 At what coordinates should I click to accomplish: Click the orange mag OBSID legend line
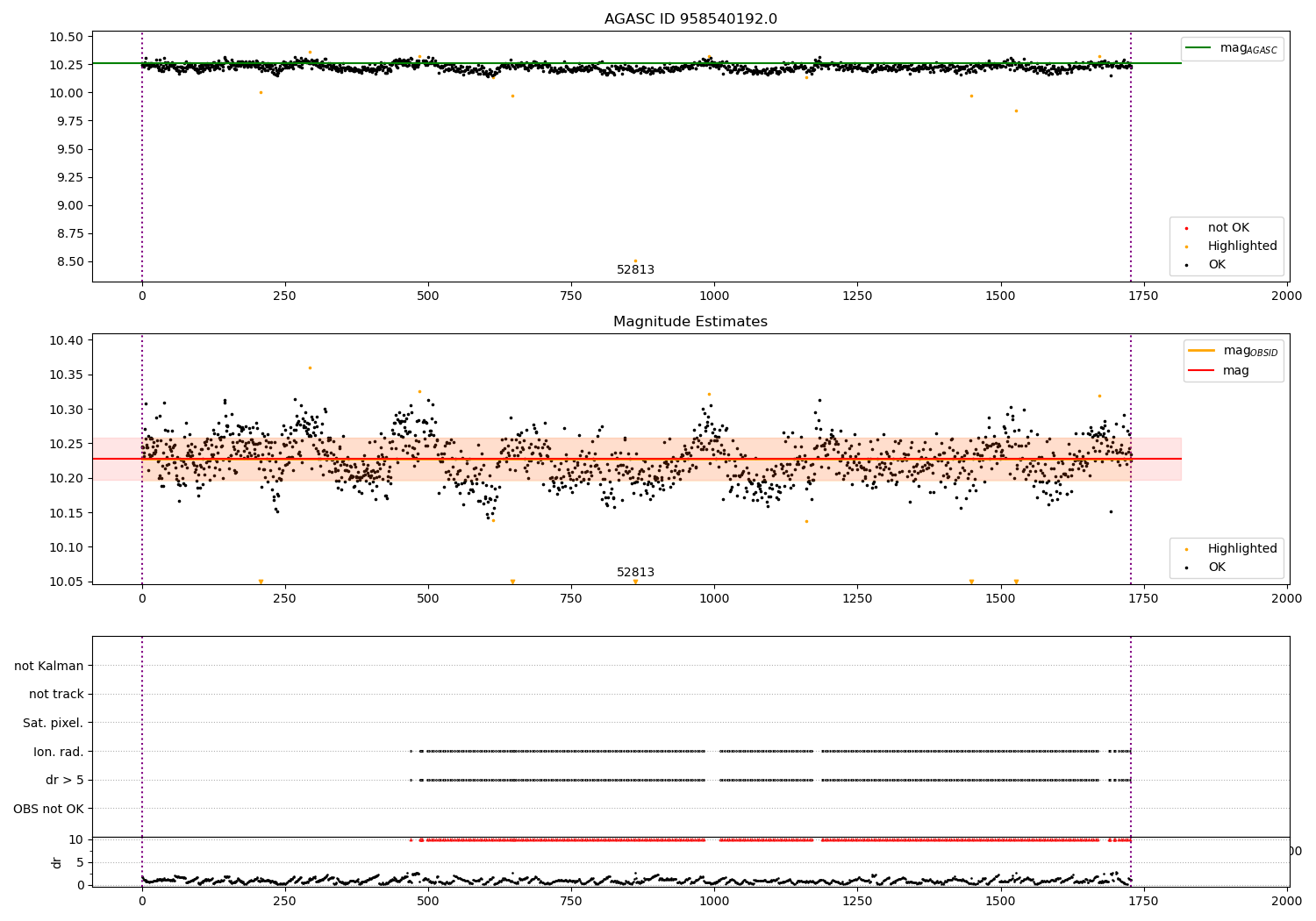[x=1201, y=350]
